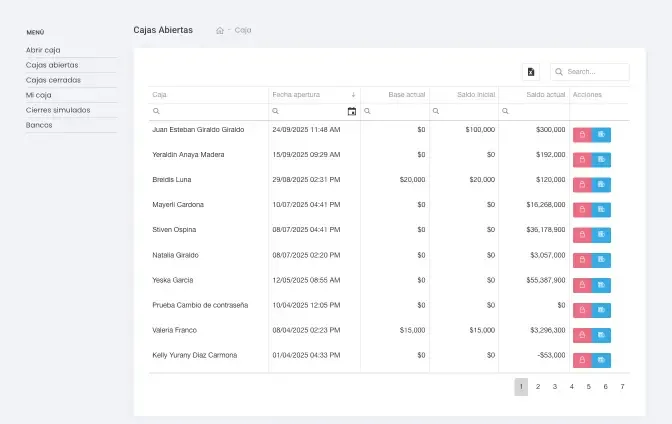Image resolution: width=672 pixels, height=424 pixels.
Task: Go to page 2 of the table
Action: [x=538, y=386]
